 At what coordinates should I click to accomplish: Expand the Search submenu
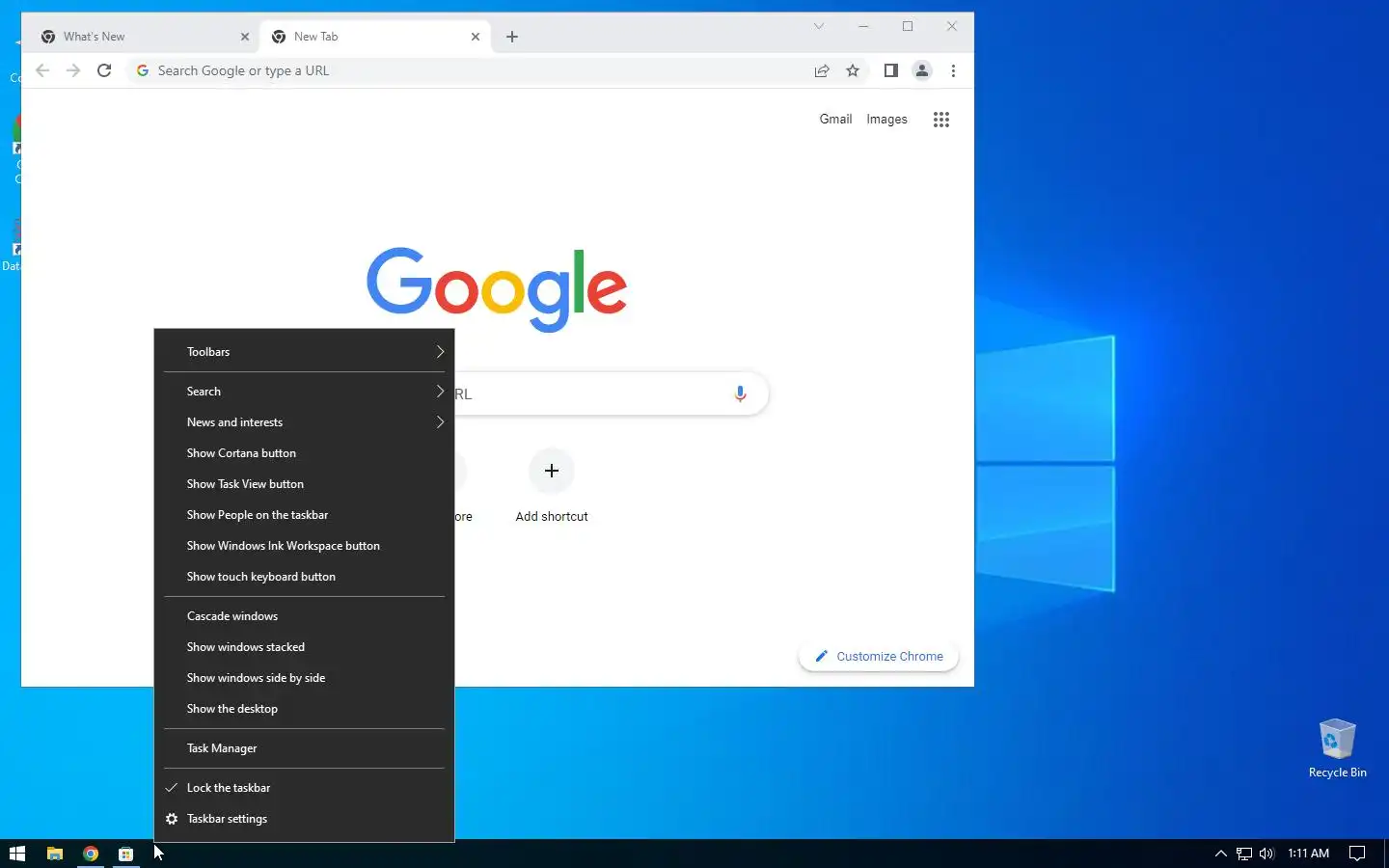(x=304, y=392)
